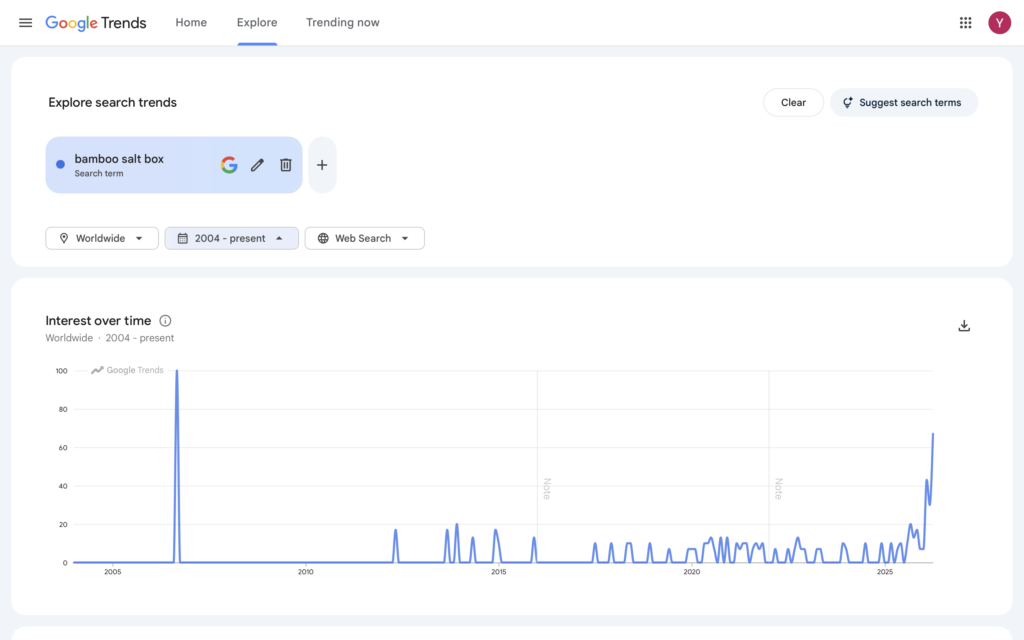
Task: Go to the Home tab
Action: click(191, 23)
